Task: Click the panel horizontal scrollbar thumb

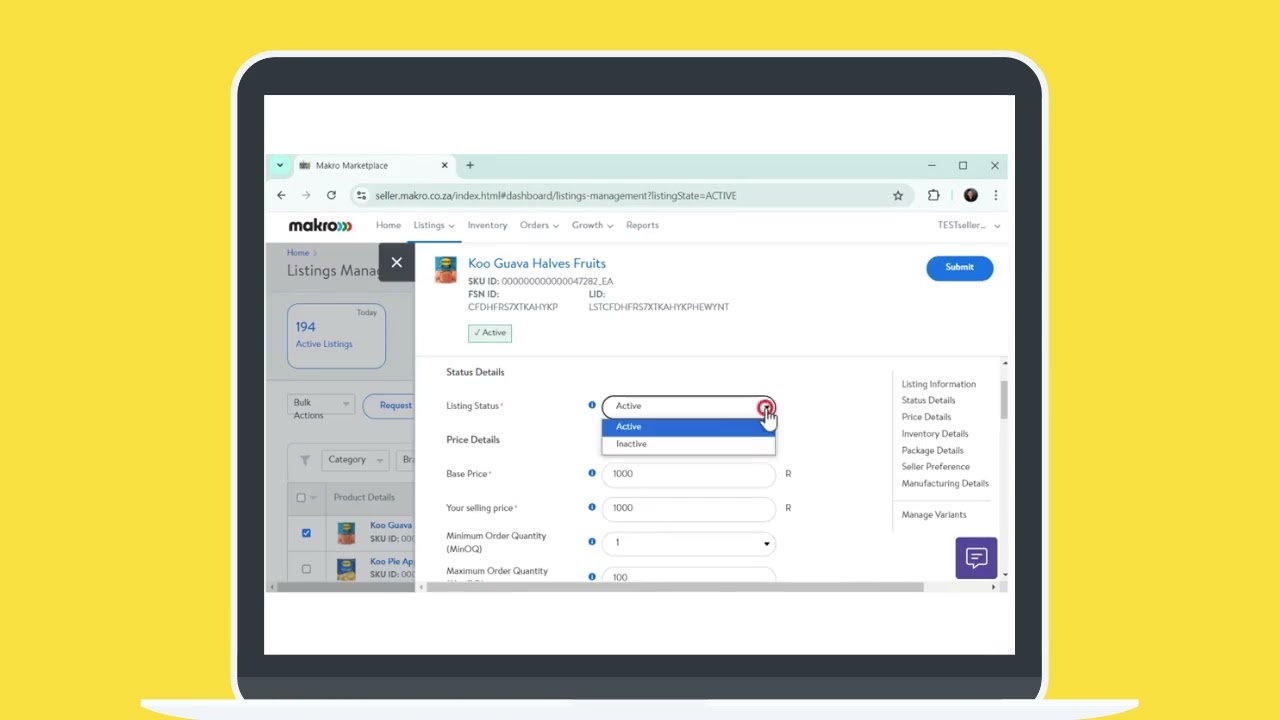Action: 674,587
